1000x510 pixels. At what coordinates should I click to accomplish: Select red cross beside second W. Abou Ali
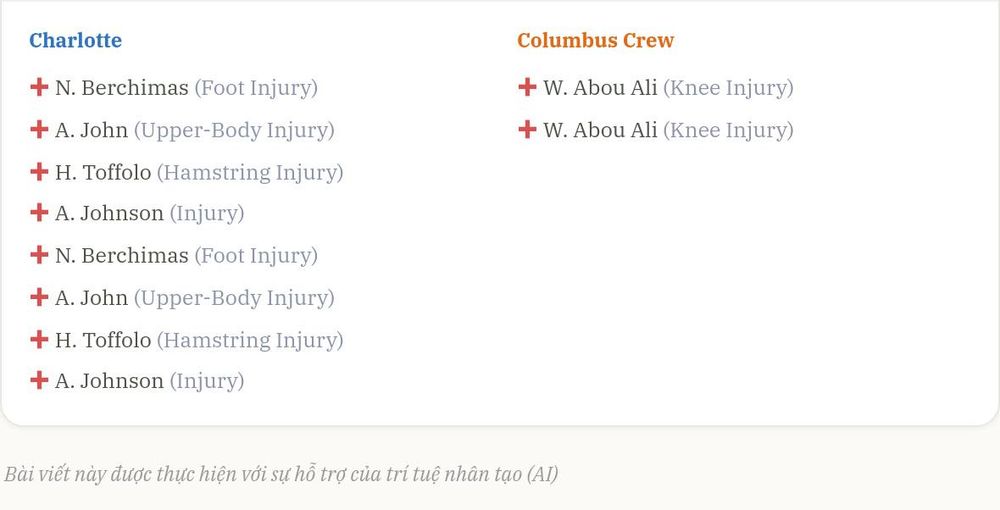[x=527, y=129]
